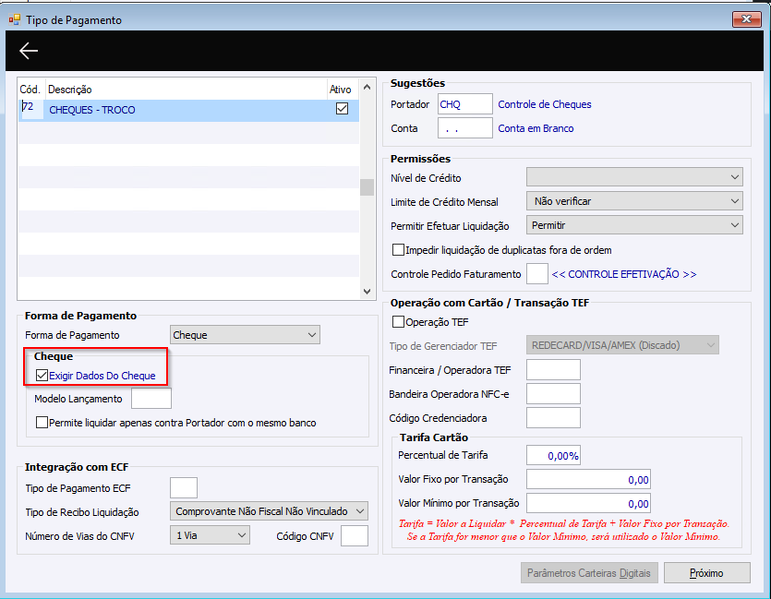Open the Forma de Pagamento dropdown
771x599 pixels.
tap(245, 335)
